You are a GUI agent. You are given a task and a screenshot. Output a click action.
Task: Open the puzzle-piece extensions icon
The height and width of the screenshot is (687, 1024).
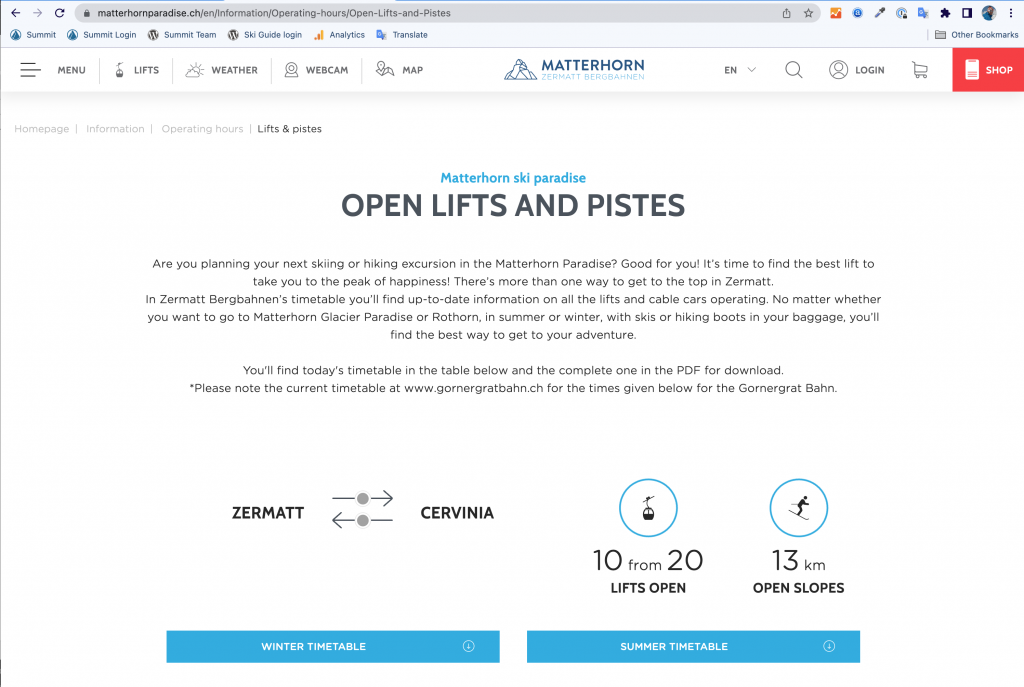coord(945,13)
